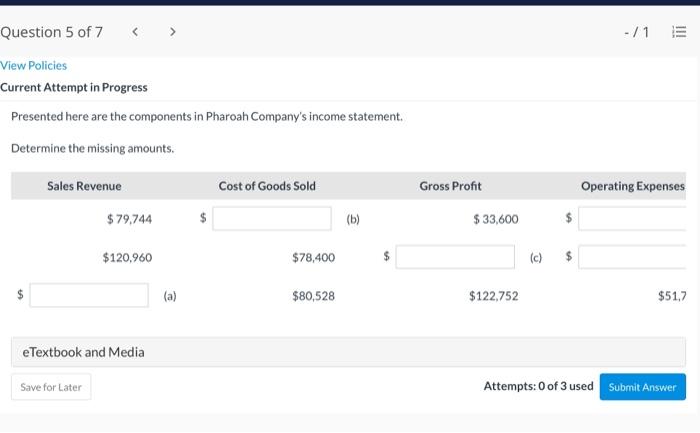Focus the second-row Operating Expenses input
The height and width of the screenshot is (433, 700).
[x=638, y=257]
